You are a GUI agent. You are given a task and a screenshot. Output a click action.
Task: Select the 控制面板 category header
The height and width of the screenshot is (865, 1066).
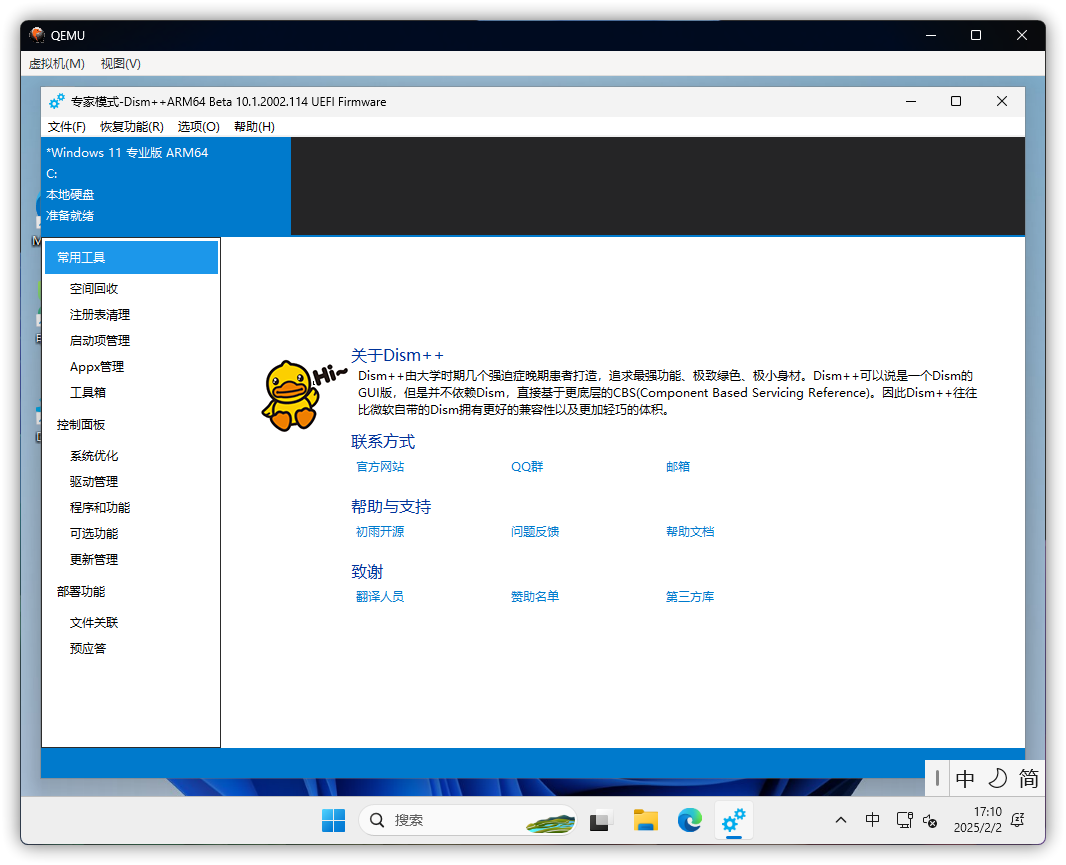(81, 424)
